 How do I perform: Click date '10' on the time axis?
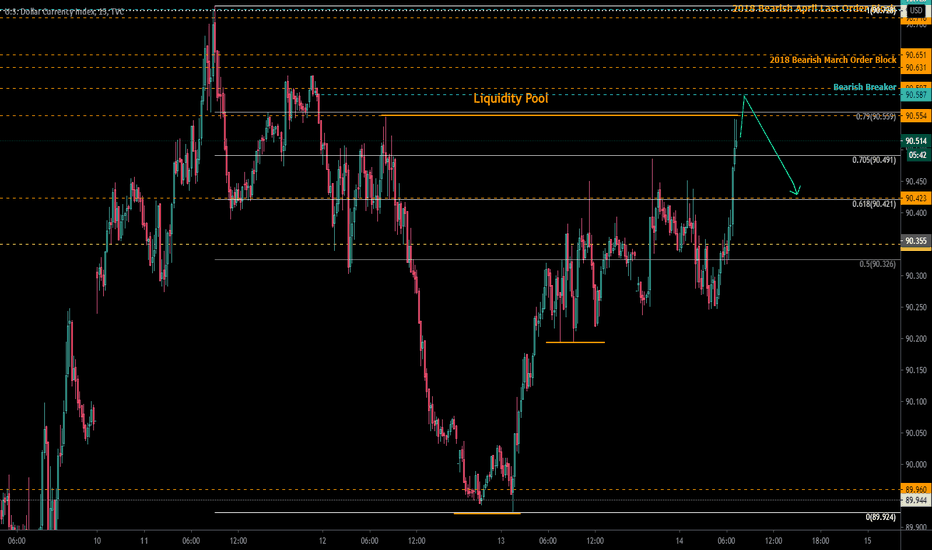(x=97, y=541)
